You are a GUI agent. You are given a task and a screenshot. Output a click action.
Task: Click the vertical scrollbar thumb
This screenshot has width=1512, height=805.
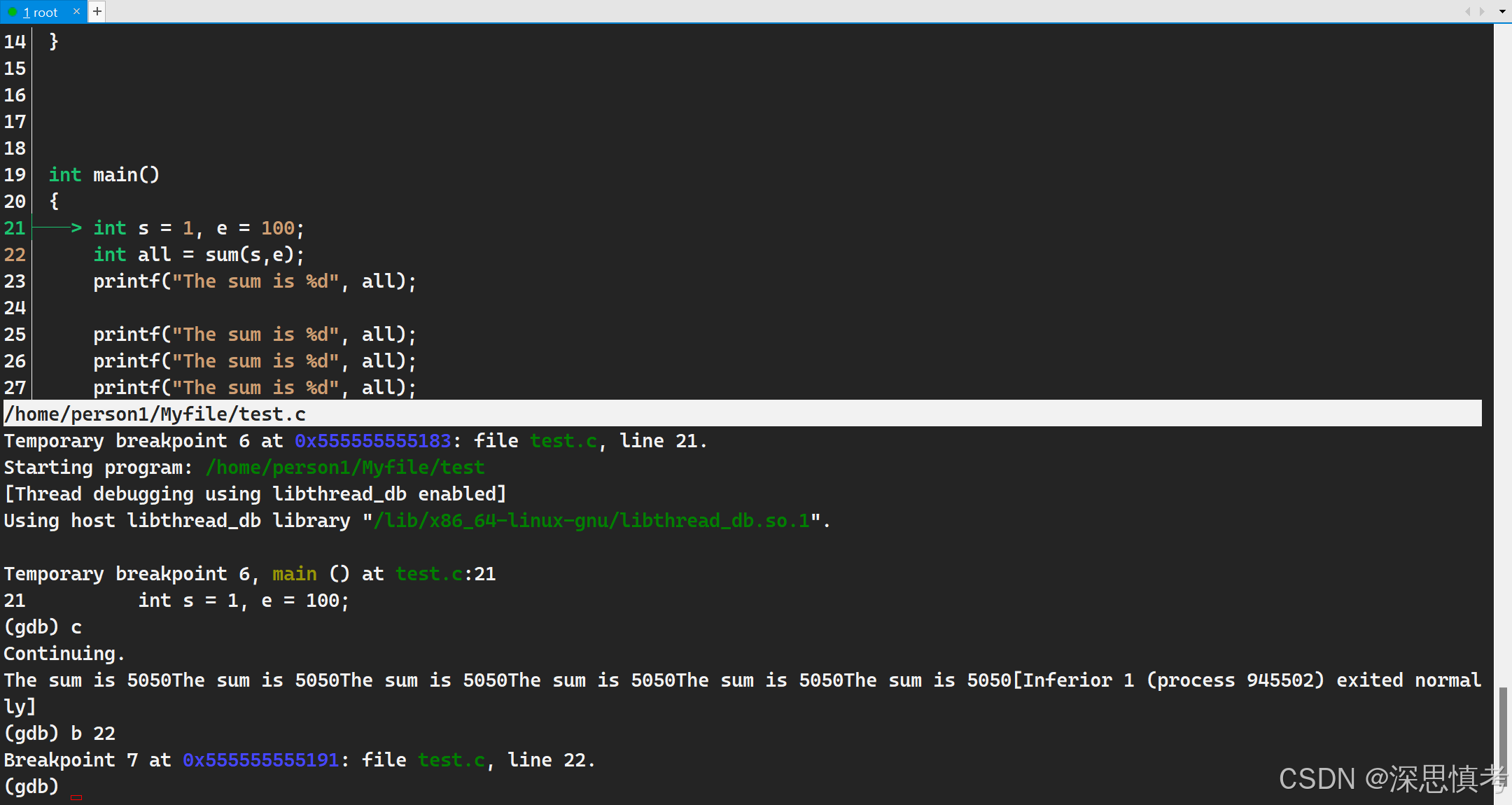(1502, 735)
